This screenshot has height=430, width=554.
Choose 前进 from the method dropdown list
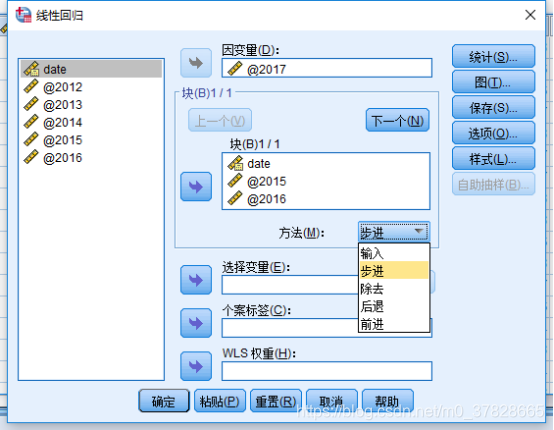tap(394, 324)
